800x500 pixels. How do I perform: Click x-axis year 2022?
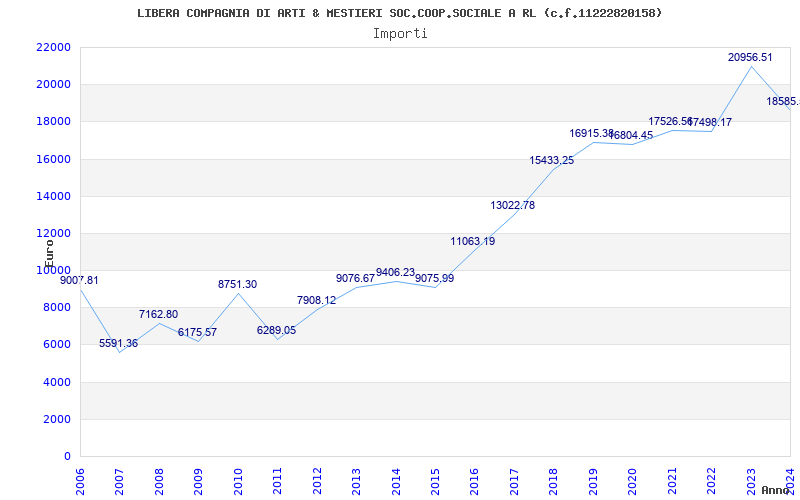coord(711,481)
